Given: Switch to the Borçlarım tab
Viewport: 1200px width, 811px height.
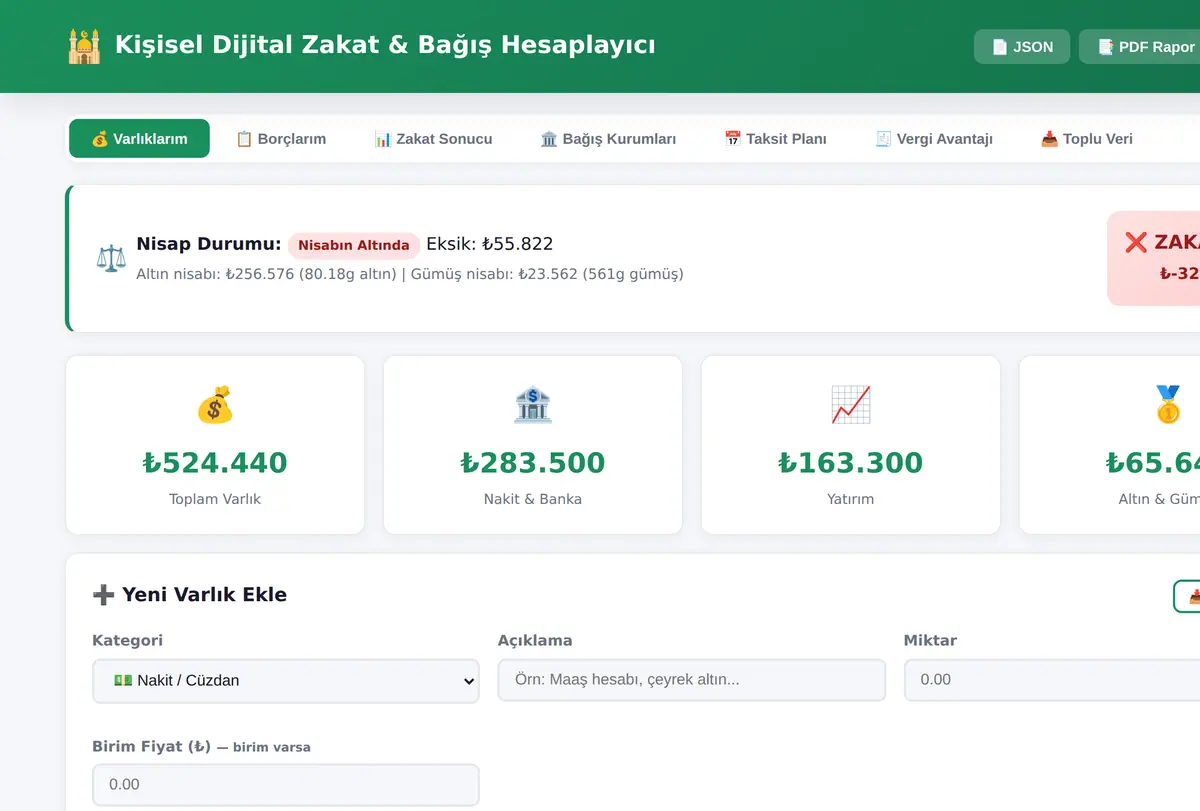Looking at the screenshot, I should coord(281,139).
